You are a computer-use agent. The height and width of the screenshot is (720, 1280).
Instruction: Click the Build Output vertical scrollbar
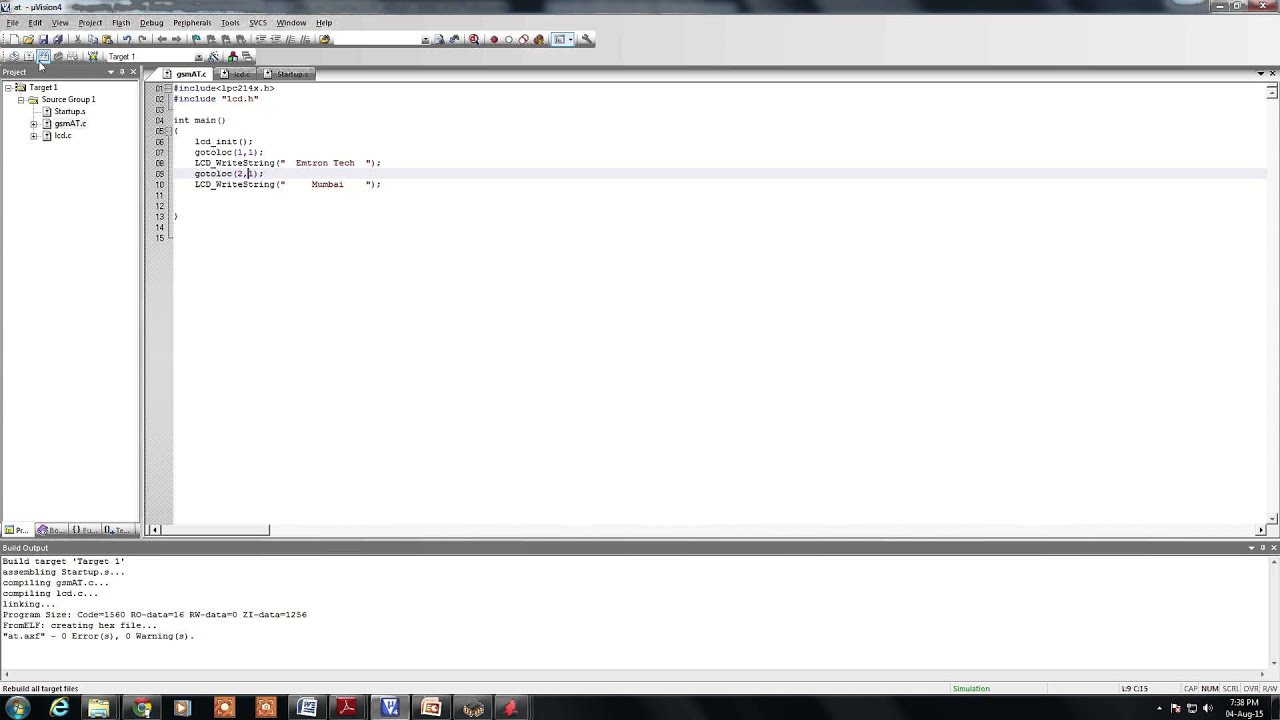pos(1273,611)
